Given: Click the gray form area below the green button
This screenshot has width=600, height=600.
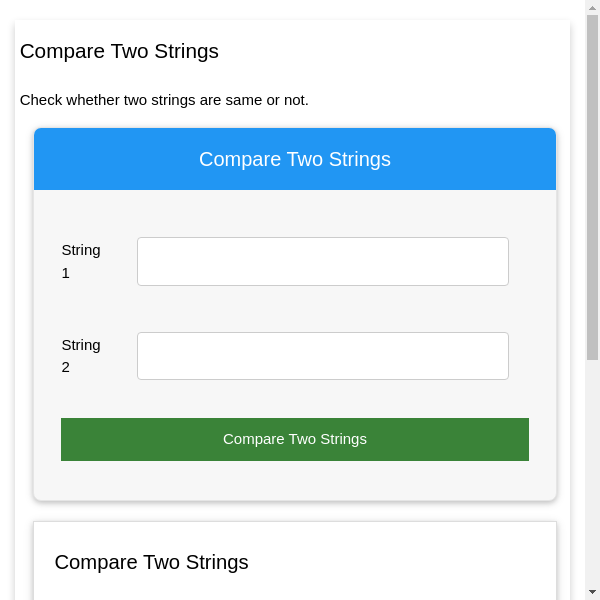Looking at the screenshot, I should pyautogui.click(x=294, y=480).
